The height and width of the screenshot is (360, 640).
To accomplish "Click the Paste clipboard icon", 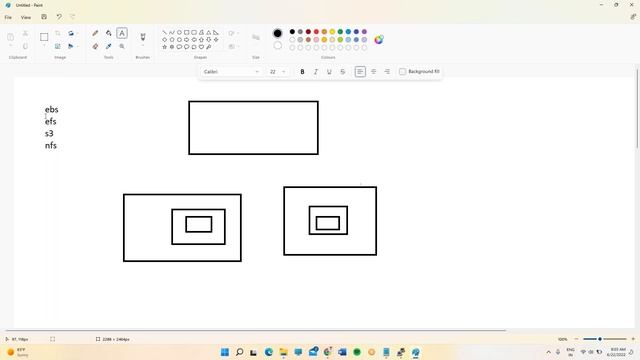I will pos(11,37).
